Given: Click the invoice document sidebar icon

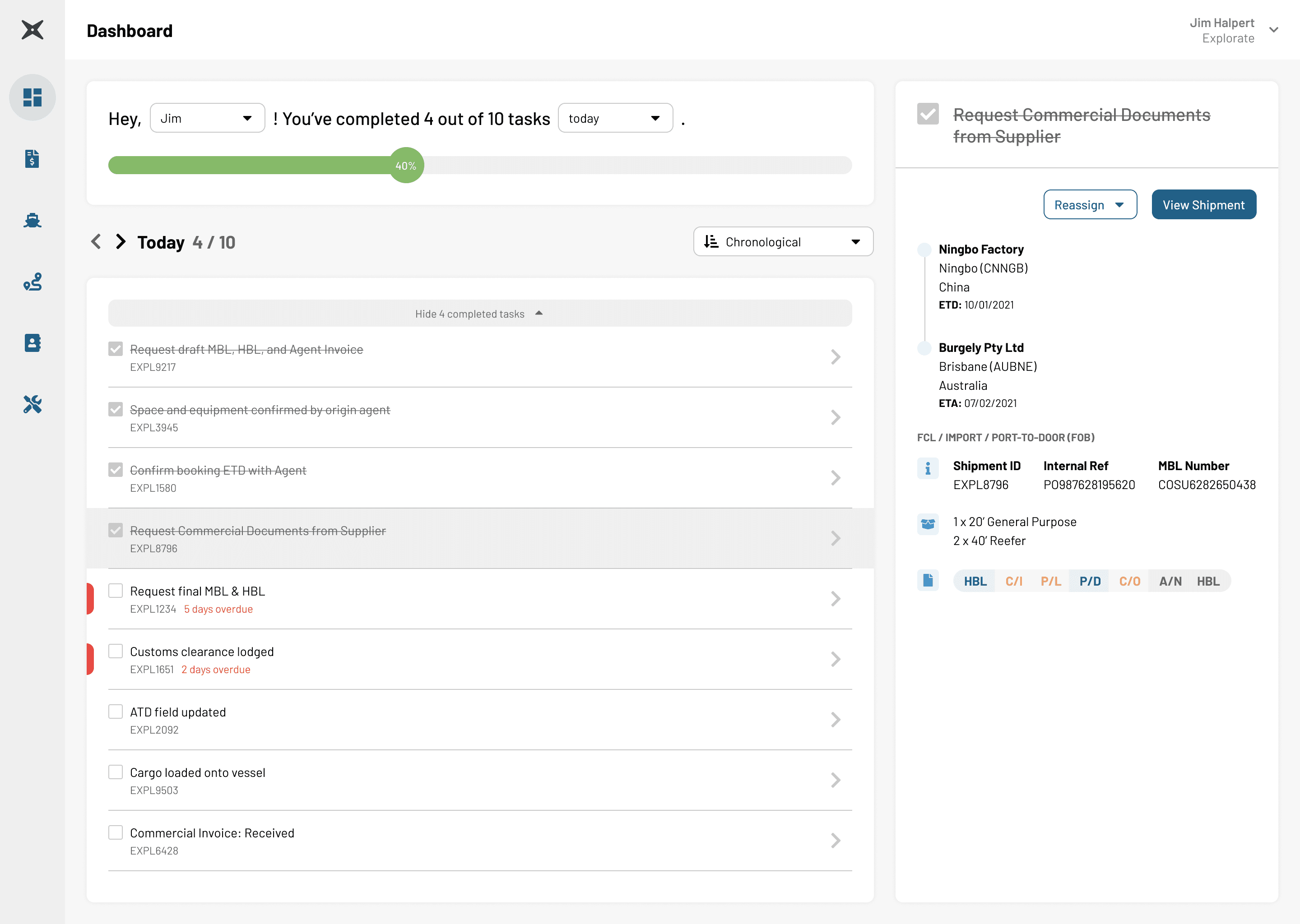Looking at the screenshot, I should click(32, 159).
